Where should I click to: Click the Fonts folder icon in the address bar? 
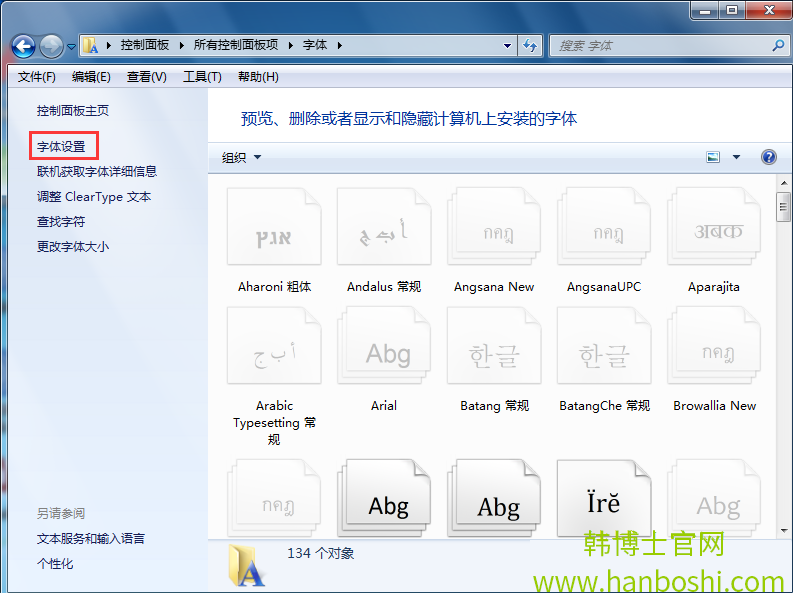pos(91,45)
